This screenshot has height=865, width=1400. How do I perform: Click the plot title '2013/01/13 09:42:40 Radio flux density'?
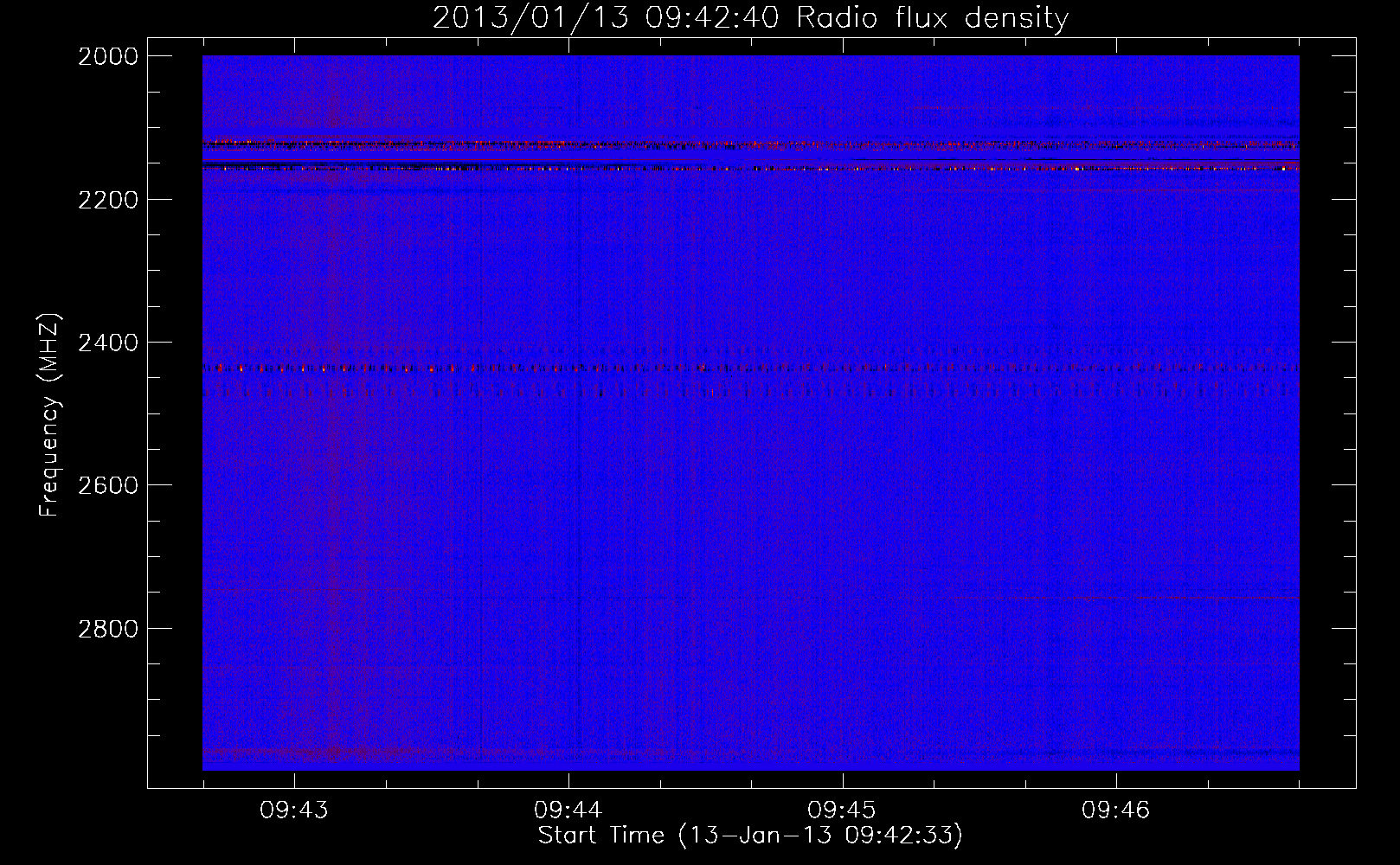tap(750, 18)
